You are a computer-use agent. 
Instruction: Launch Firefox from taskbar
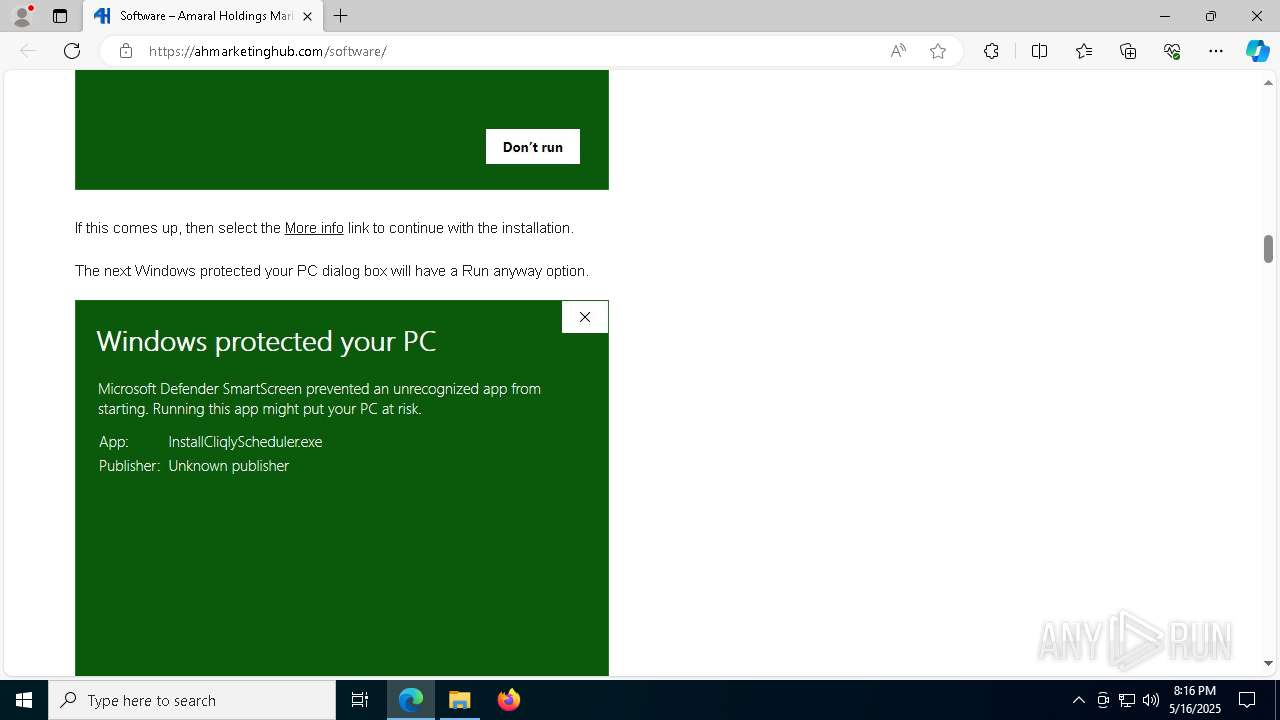pyautogui.click(x=509, y=700)
